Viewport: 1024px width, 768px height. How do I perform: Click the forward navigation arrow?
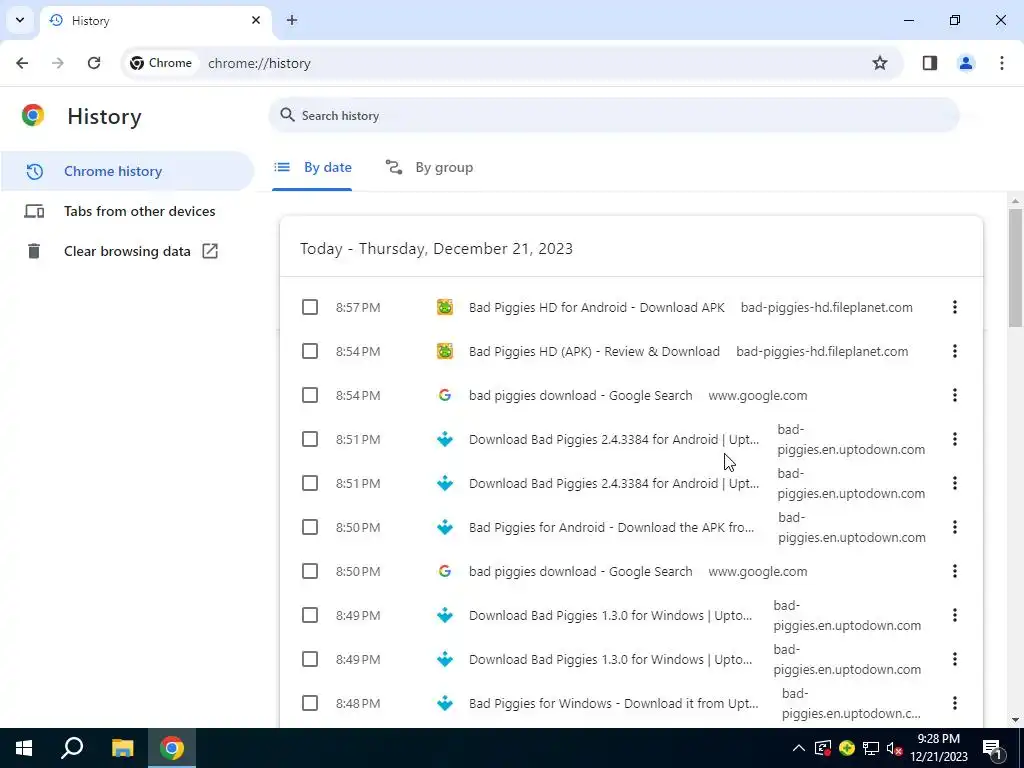(x=58, y=63)
